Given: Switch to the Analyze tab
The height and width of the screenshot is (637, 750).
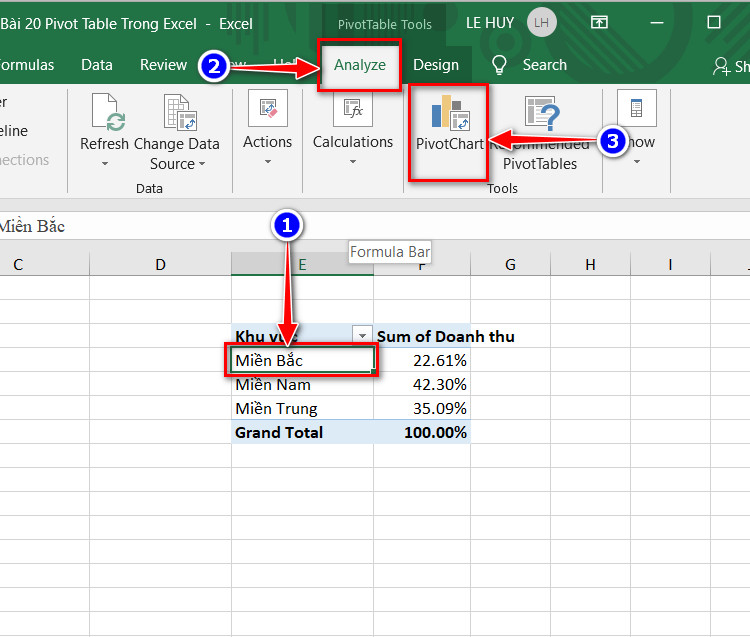Looking at the screenshot, I should [360, 65].
